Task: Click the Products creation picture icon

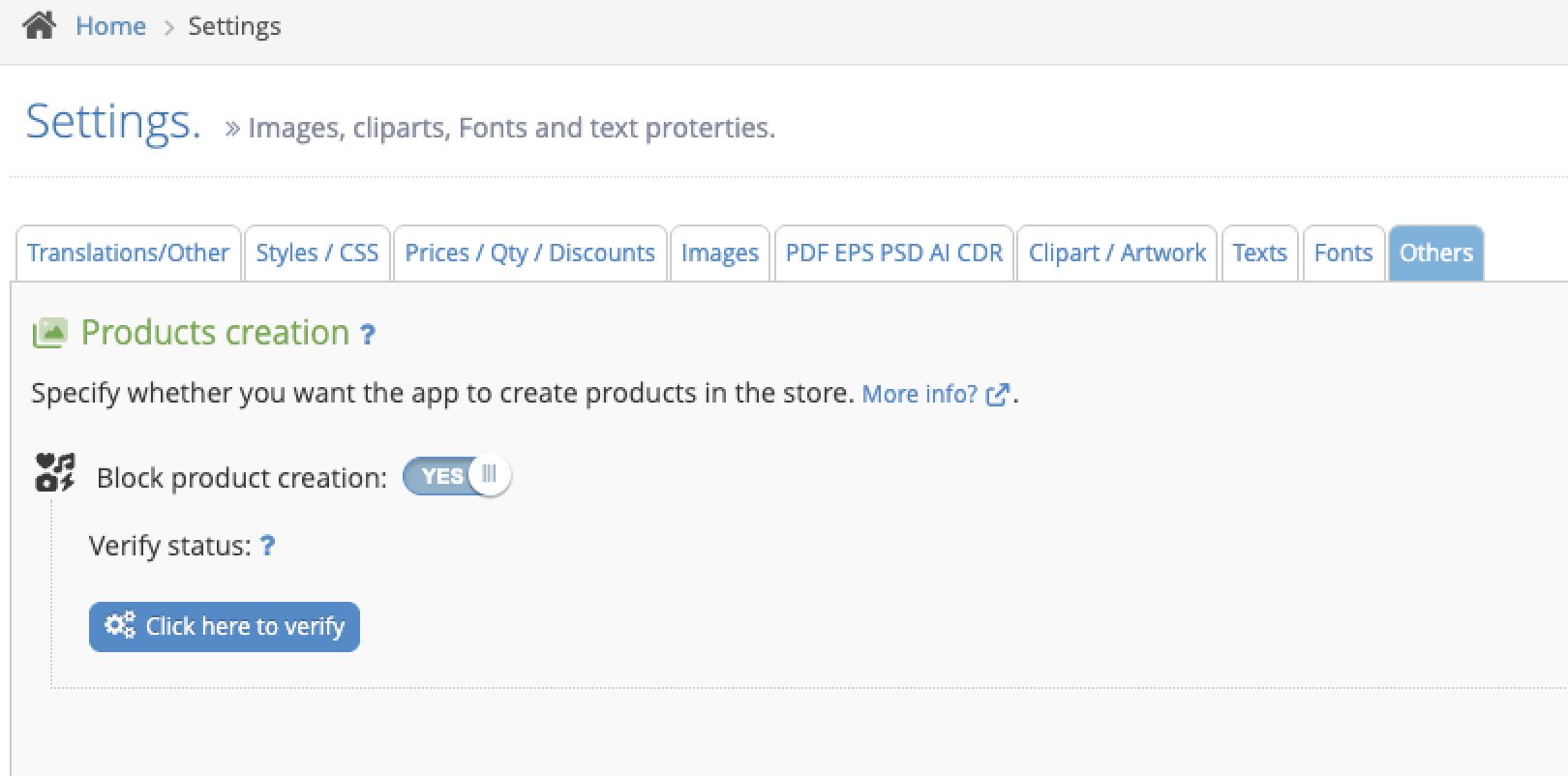Action: 49,333
